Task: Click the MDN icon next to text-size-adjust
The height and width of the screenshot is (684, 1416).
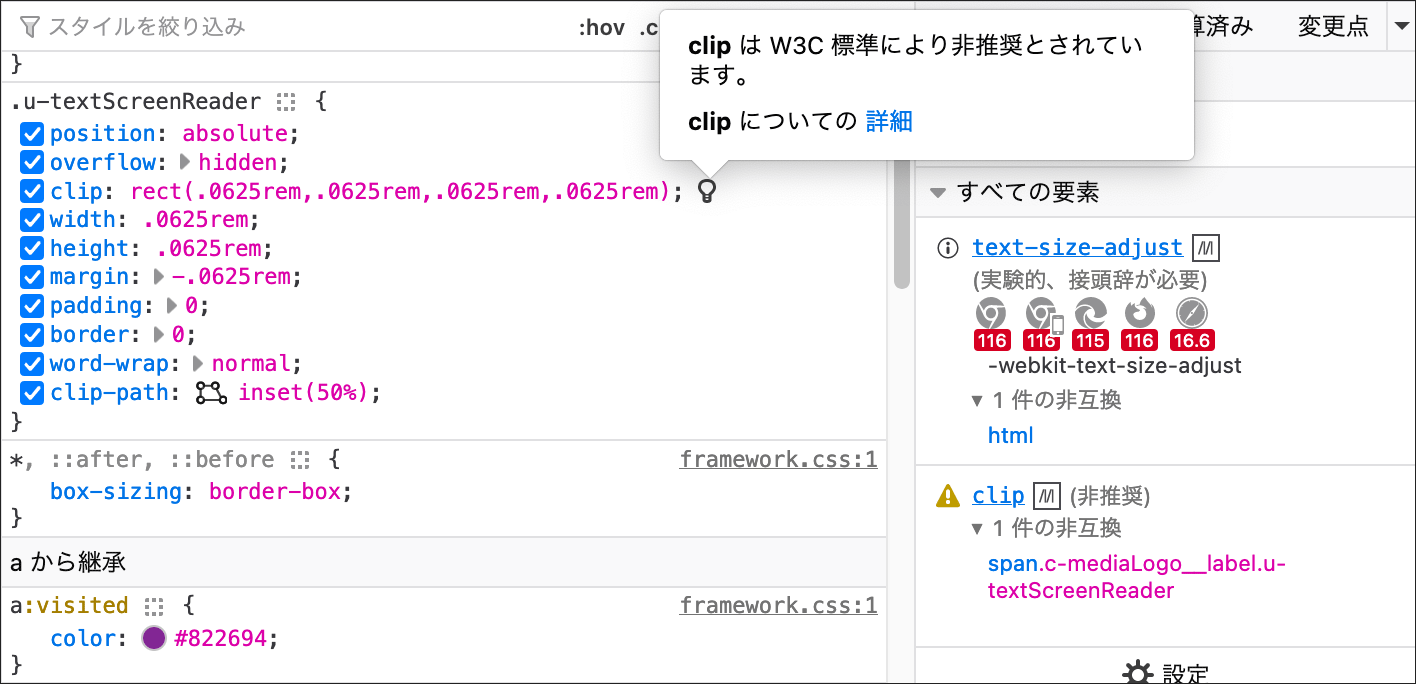Action: (x=1206, y=248)
